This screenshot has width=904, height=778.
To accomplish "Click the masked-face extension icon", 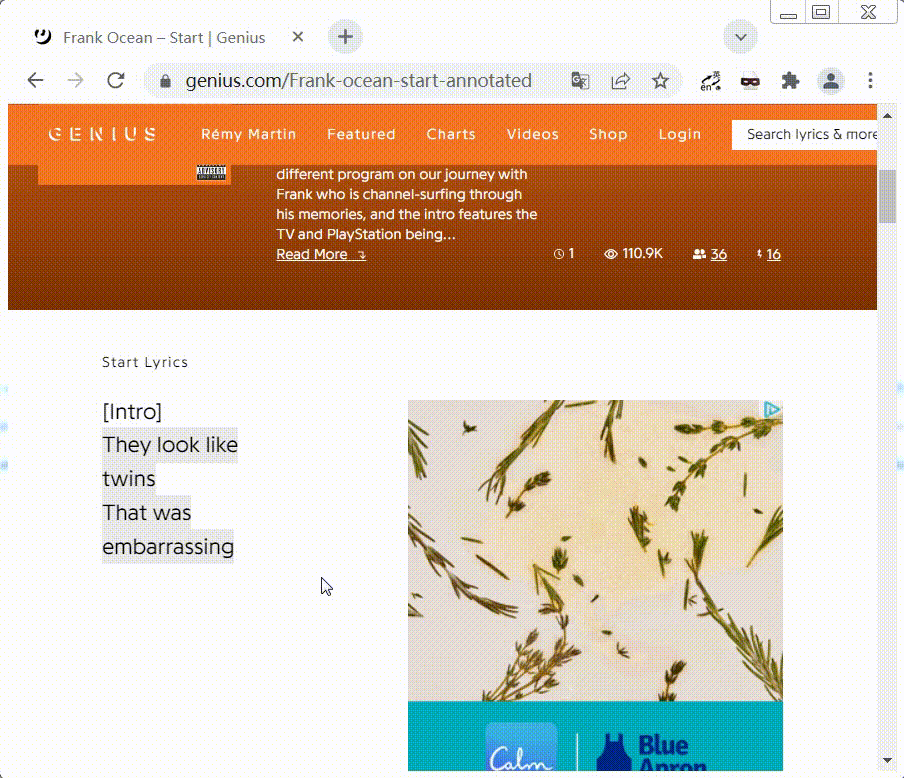I will [750, 81].
